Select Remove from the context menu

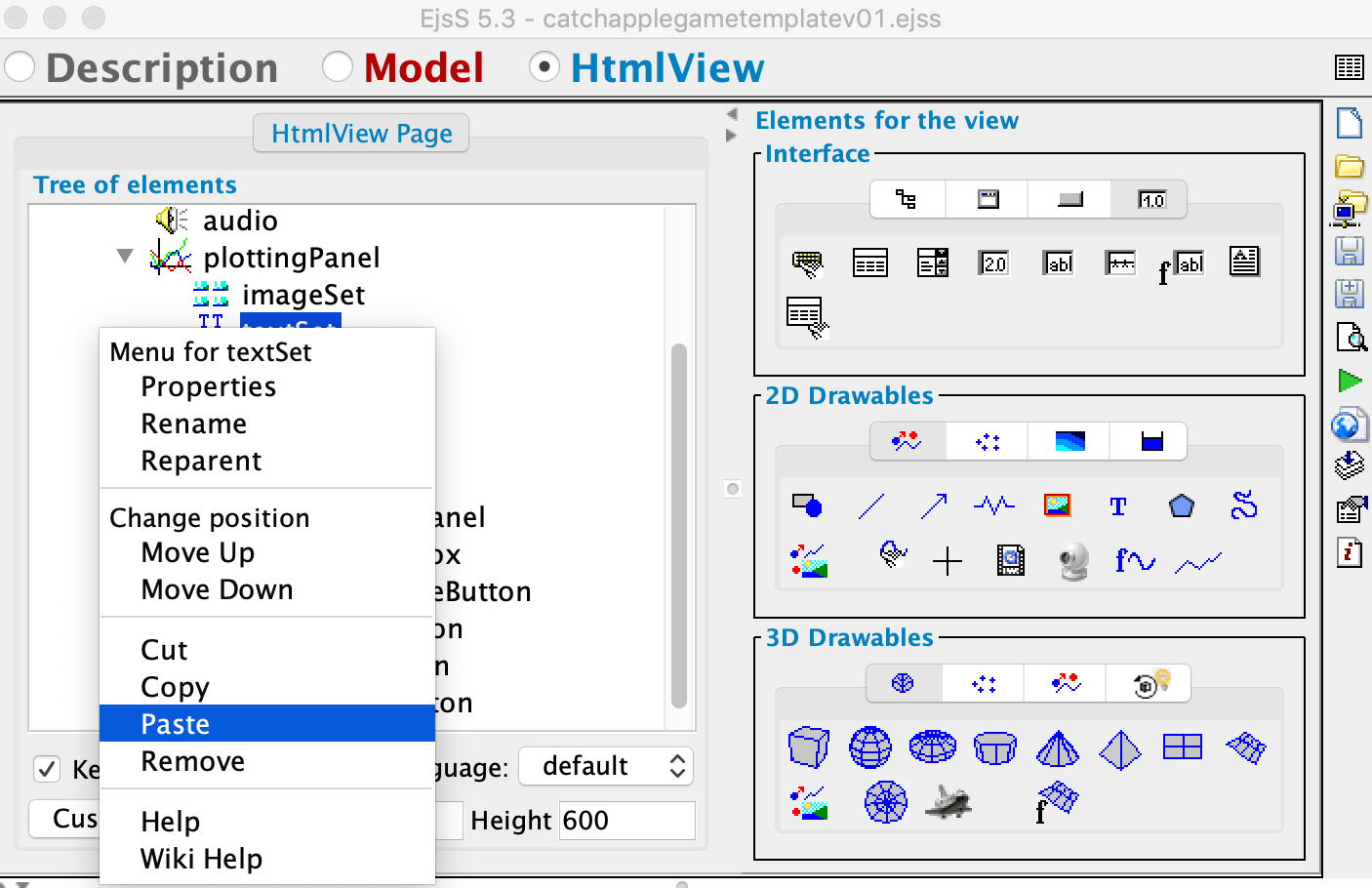[x=193, y=762]
